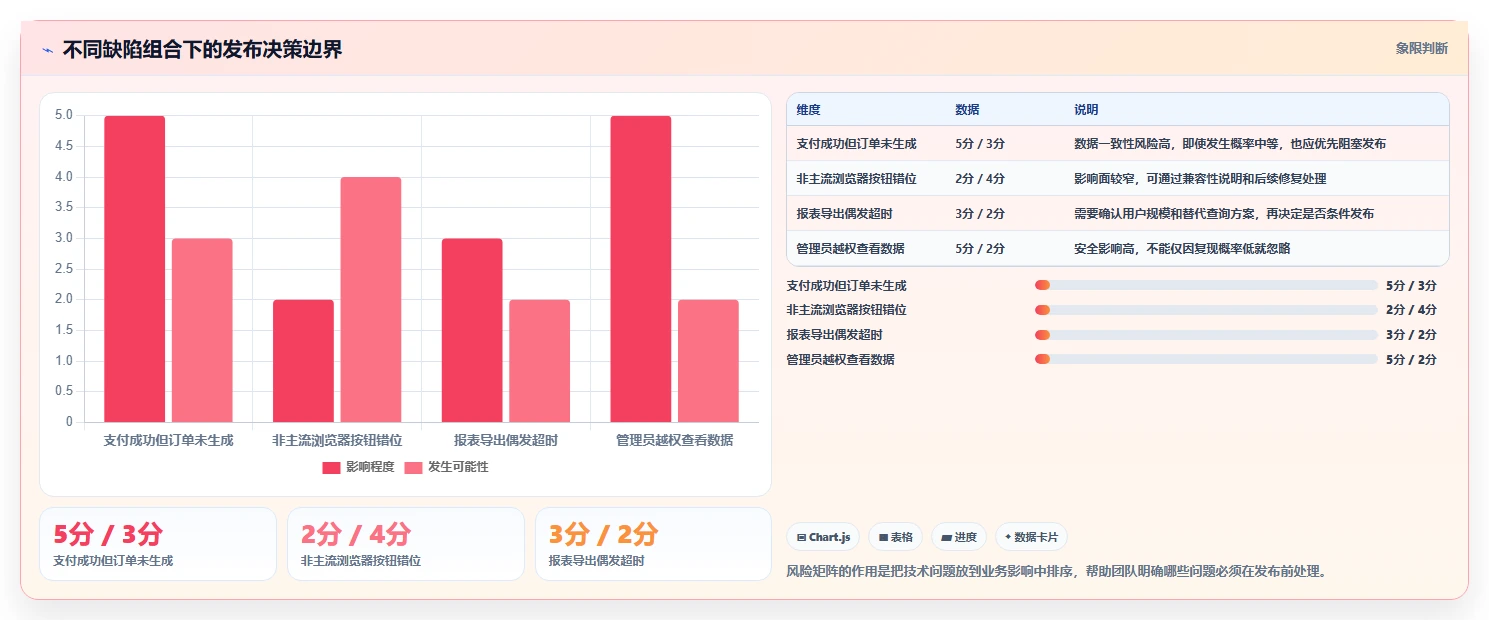Click x-axis label 非主流浏览器按钮错位
Image resolution: width=1489 pixels, height=620 pixels.
point(337,440)
